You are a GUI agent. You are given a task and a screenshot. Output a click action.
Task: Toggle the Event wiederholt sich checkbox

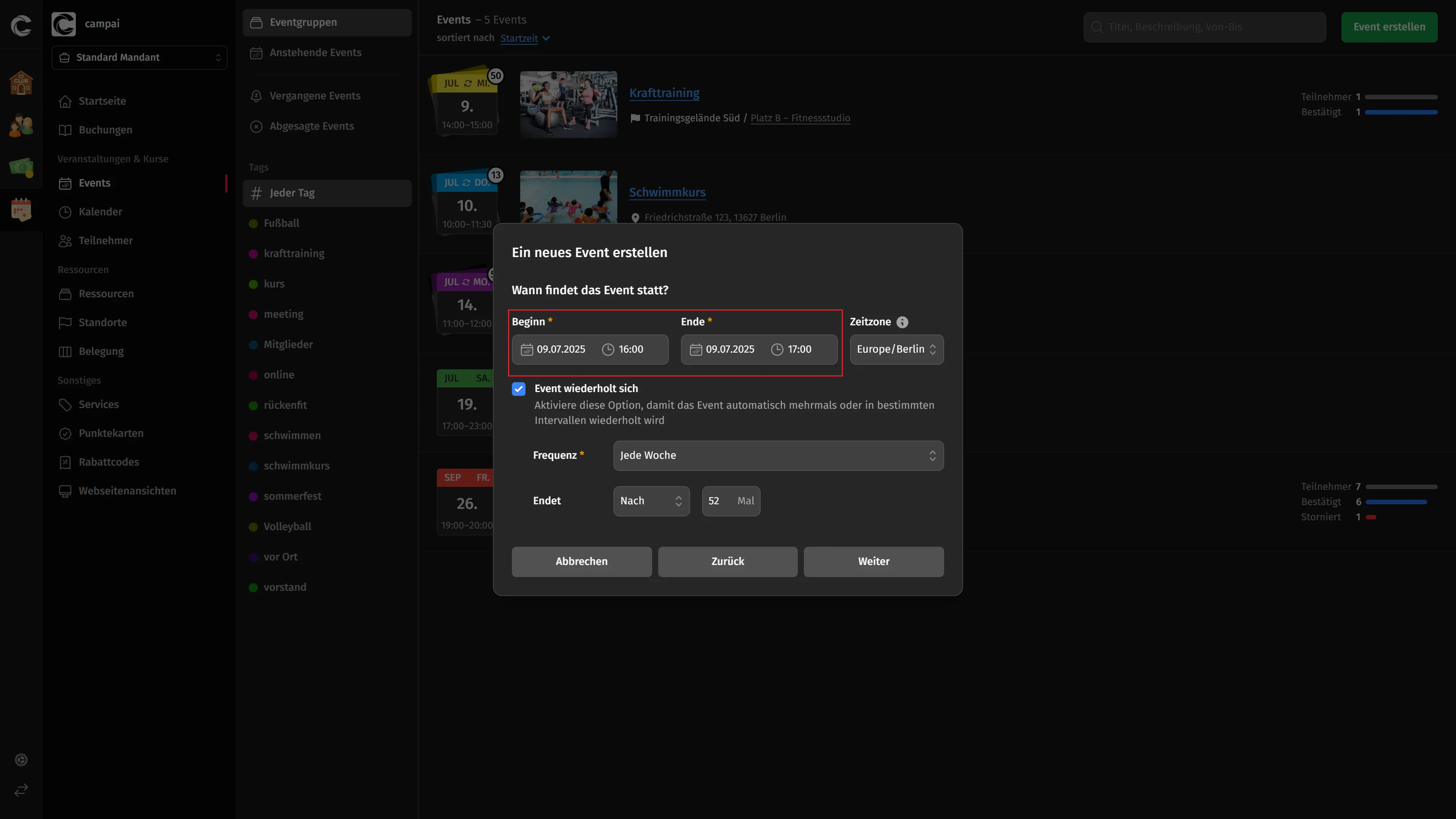coord(518,389)
